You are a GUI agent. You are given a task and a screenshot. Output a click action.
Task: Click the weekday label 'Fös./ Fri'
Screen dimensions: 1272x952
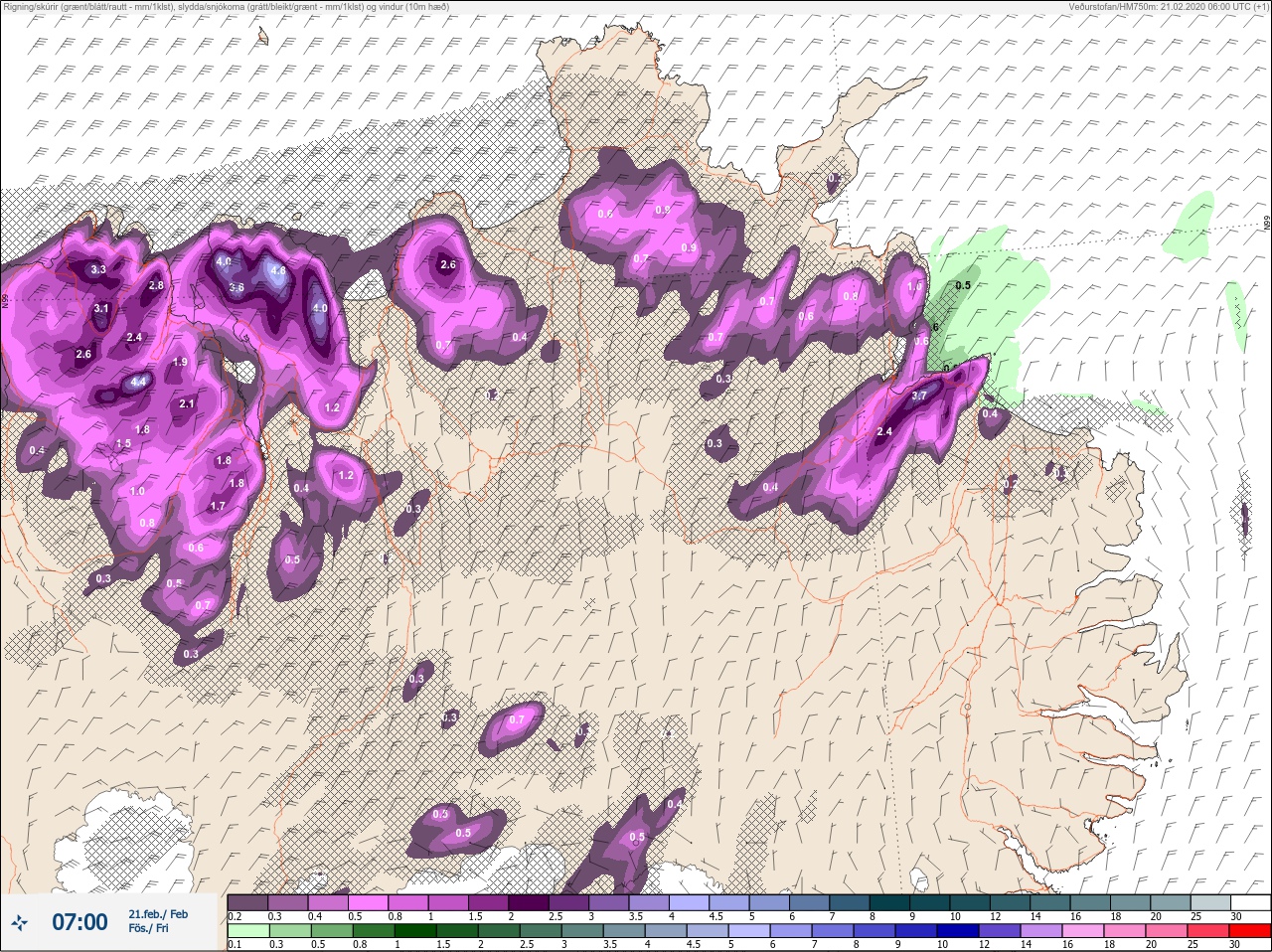point(148,928)
